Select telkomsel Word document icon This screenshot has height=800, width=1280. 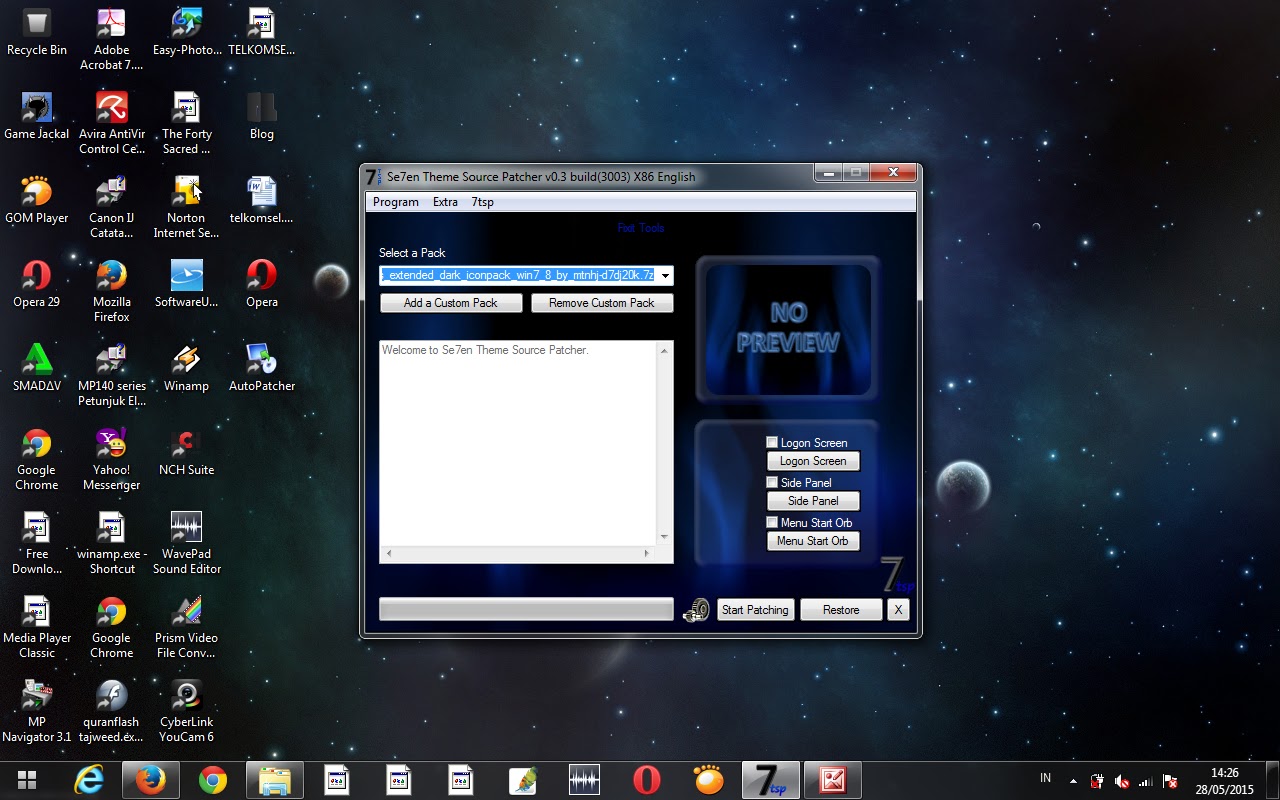[x=261, y=200]
